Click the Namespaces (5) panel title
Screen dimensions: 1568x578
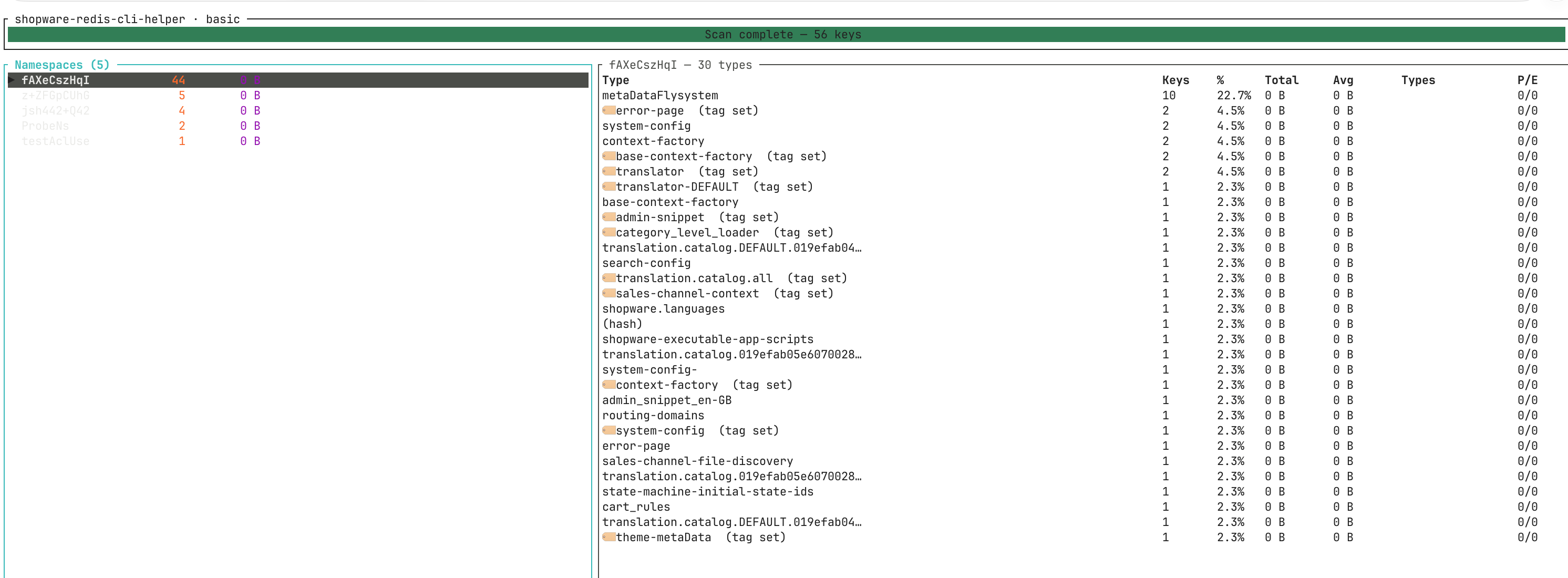pyautogui.click(x=62, y=65)
